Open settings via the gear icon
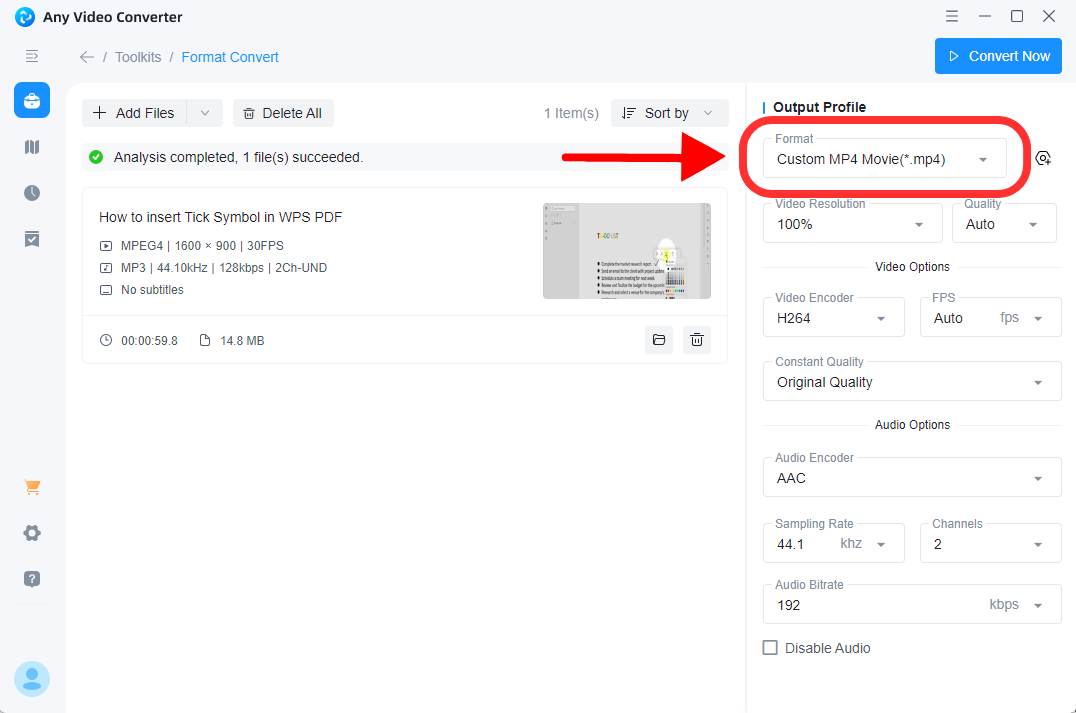 click(x=32, y=533)
